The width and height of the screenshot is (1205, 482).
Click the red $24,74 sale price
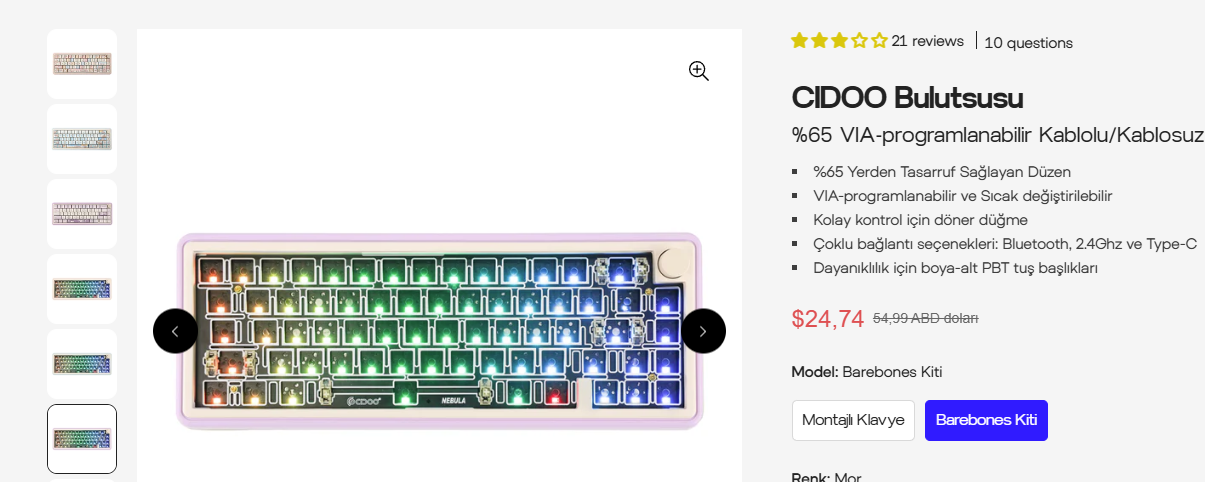point(827,318)
